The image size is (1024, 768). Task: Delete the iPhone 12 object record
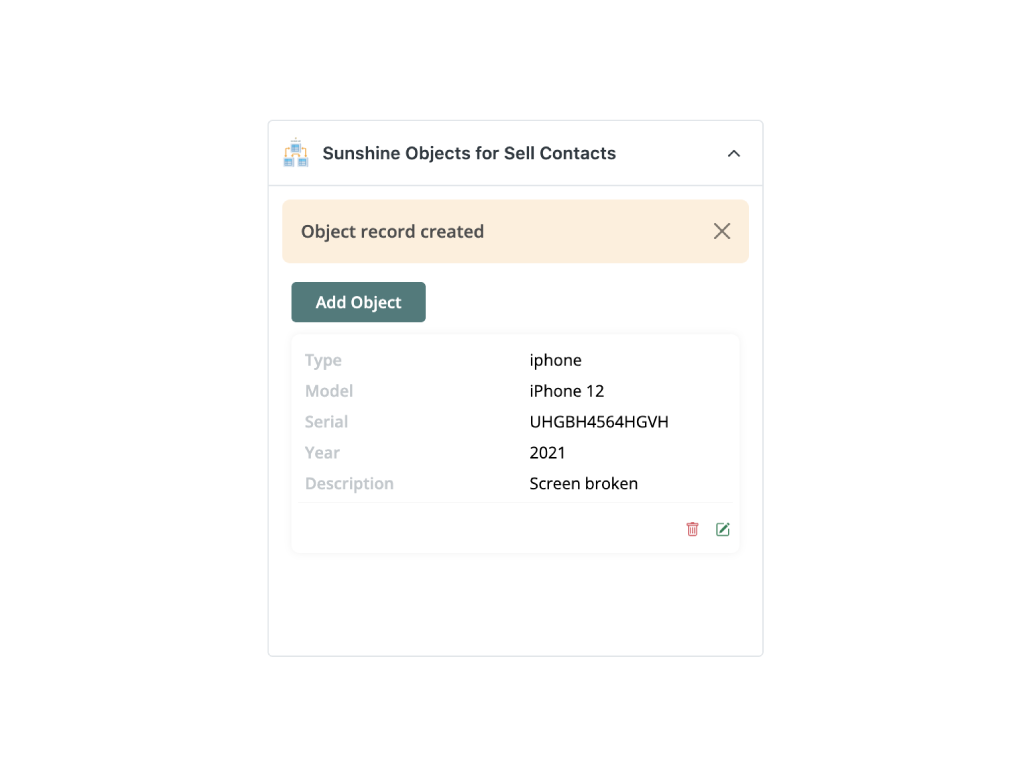[692, 529]
